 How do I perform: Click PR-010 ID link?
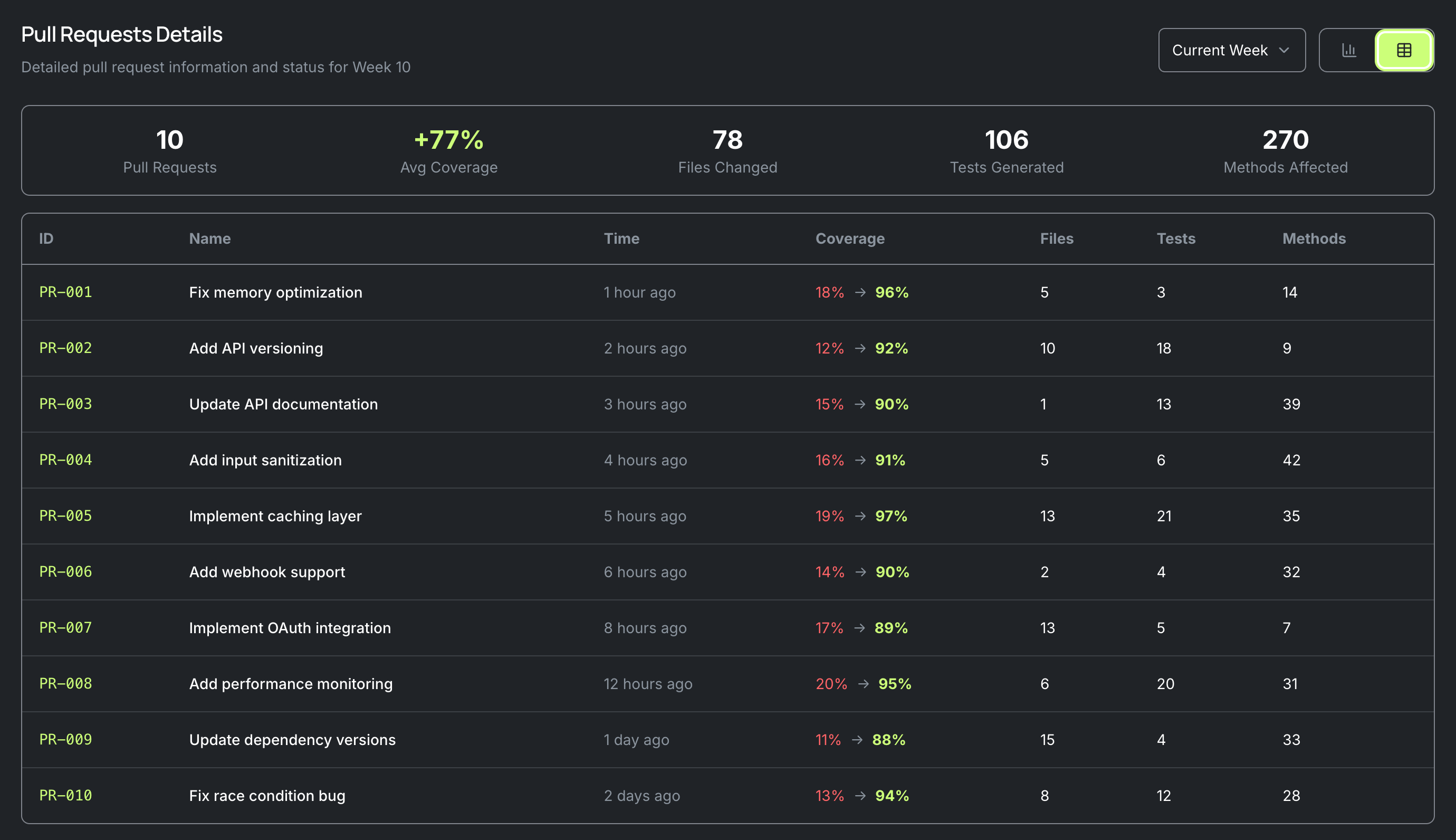pos(65,795)
